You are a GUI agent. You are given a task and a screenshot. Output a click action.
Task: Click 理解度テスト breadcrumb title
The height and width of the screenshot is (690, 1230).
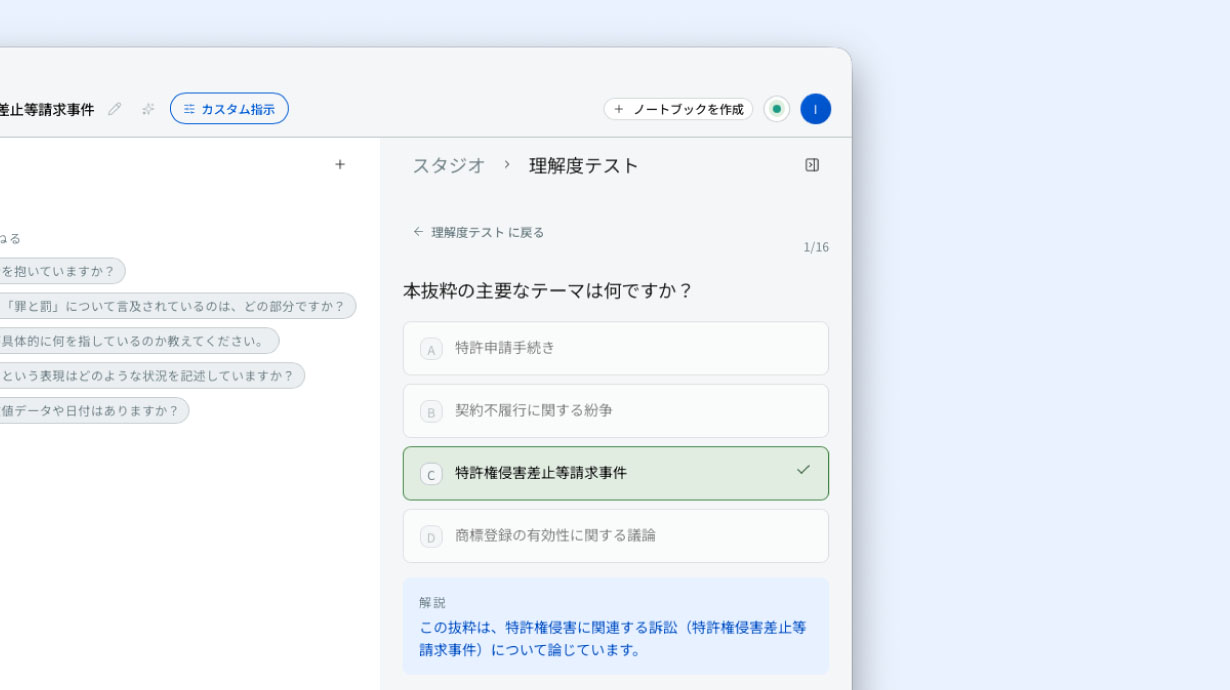584,166
